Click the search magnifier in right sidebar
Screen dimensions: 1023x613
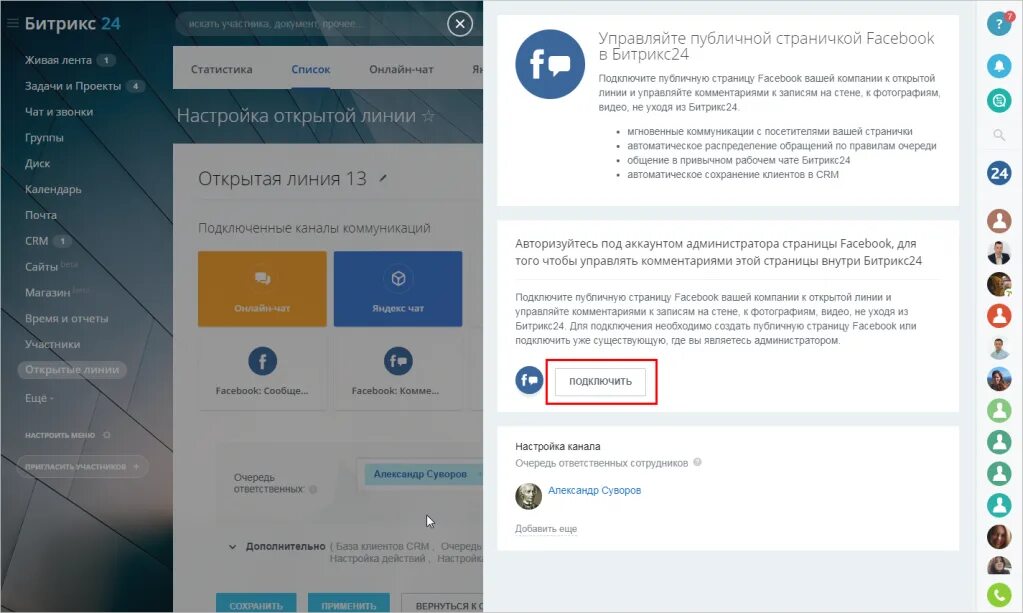point(999,135)
